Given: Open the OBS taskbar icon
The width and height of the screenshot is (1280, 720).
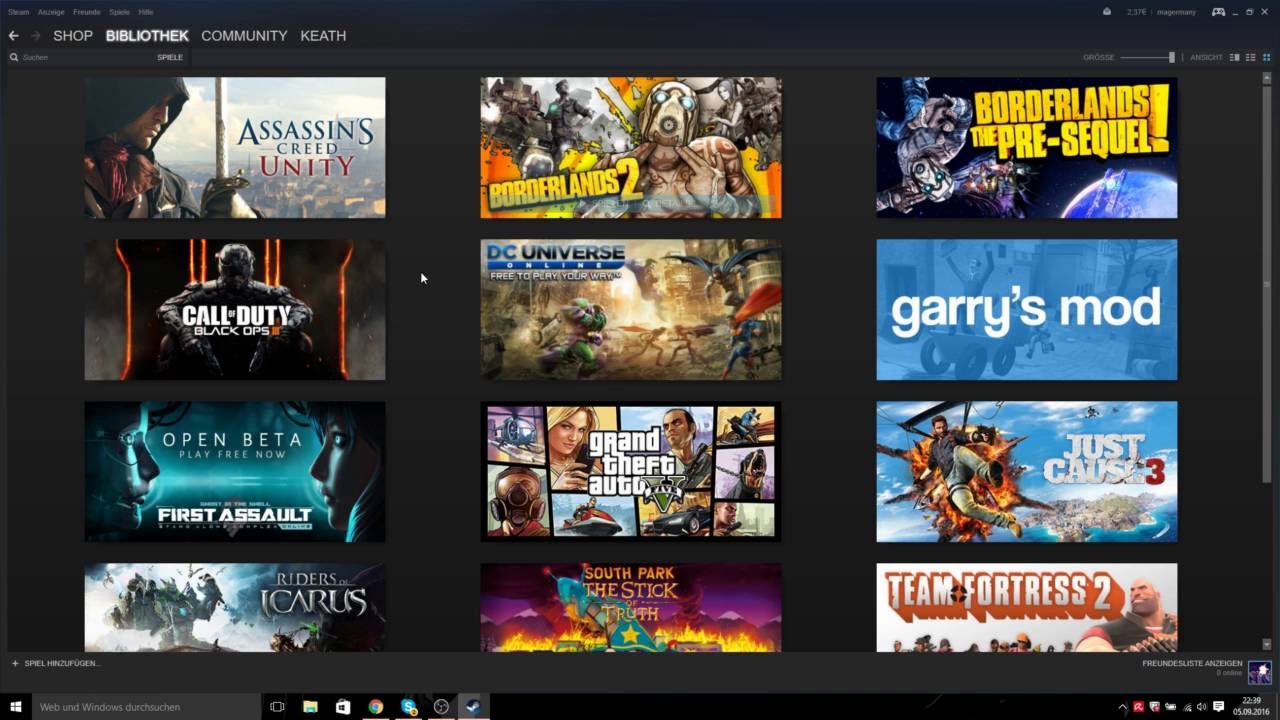Looking at the screenshot, I should tap(441, 707).
